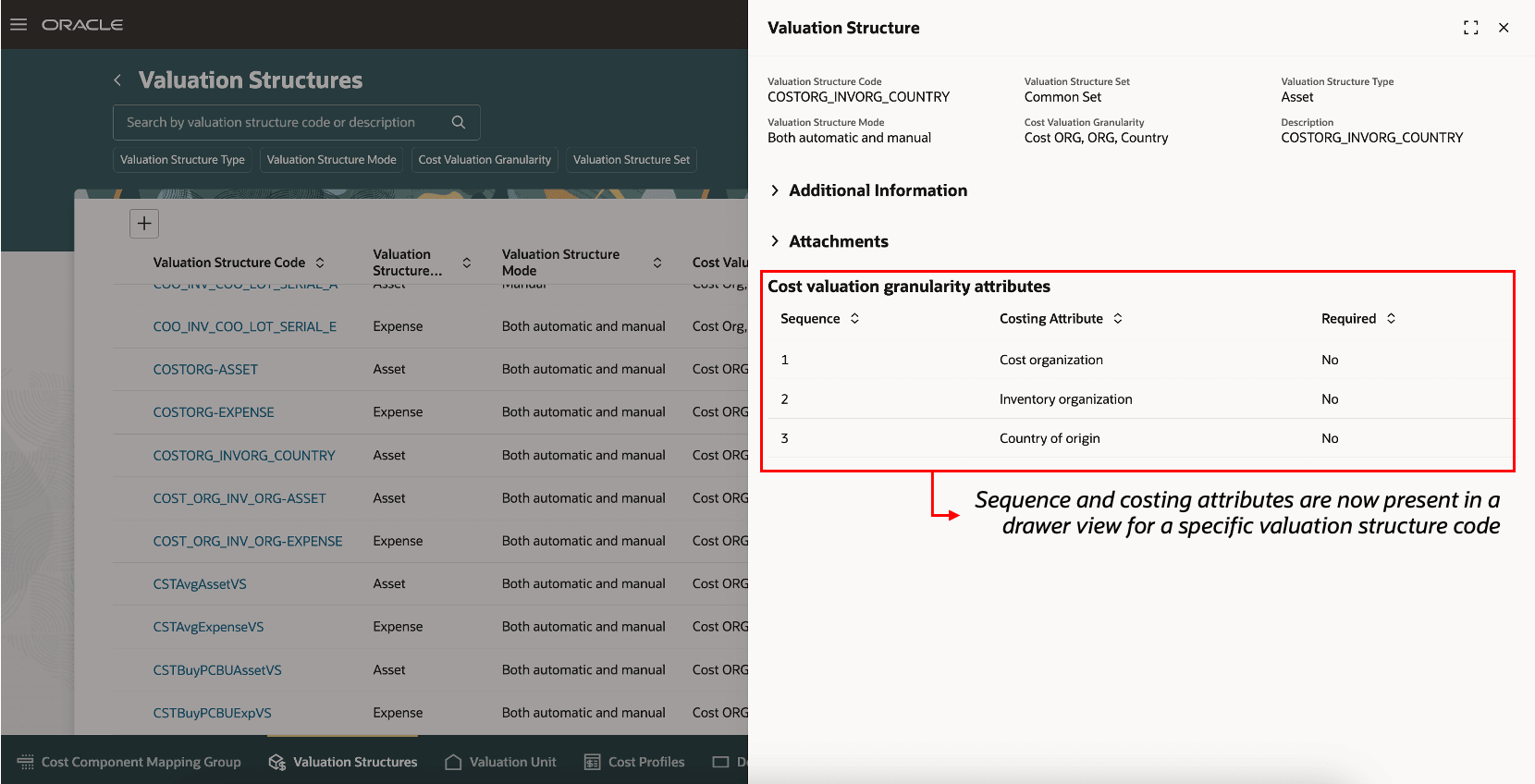
Task: Click mode cell in CSTBuyPCBUExpVS row
Action: 583,713
